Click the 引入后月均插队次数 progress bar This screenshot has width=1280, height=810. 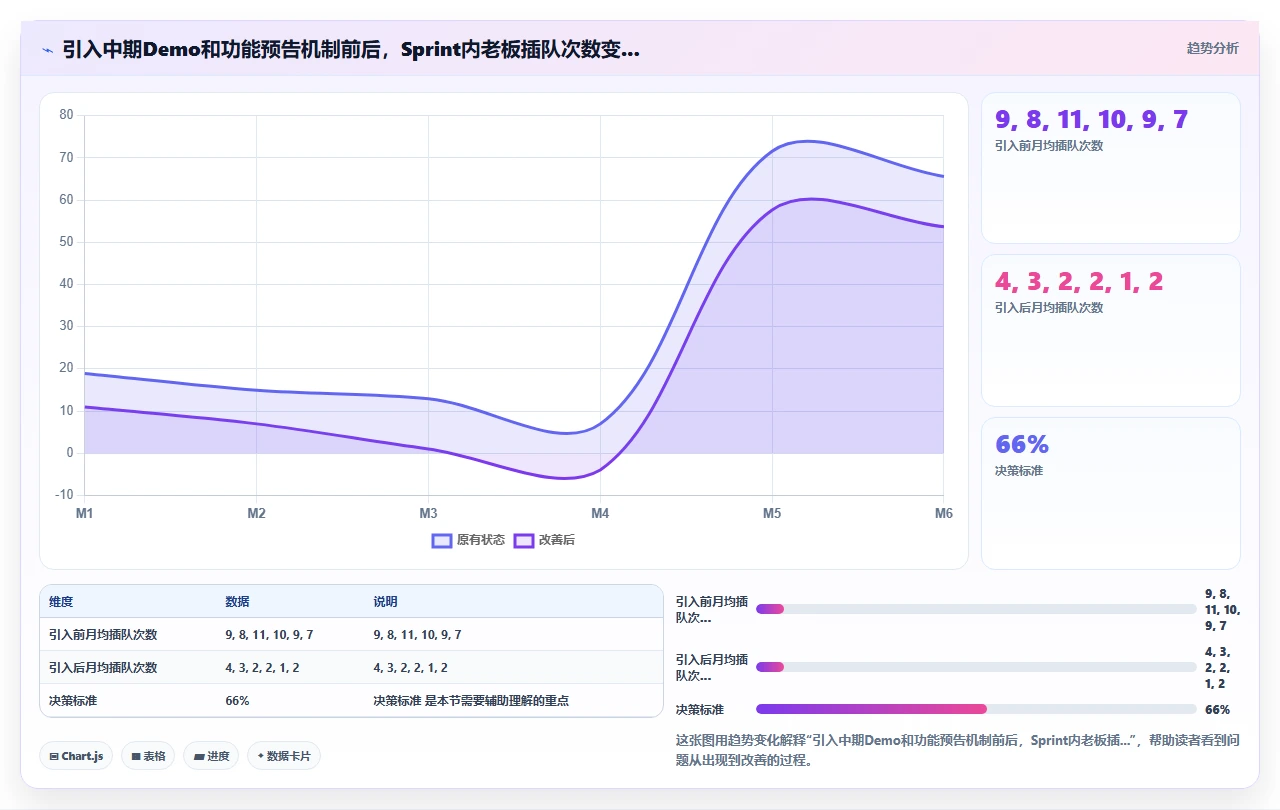976,667
